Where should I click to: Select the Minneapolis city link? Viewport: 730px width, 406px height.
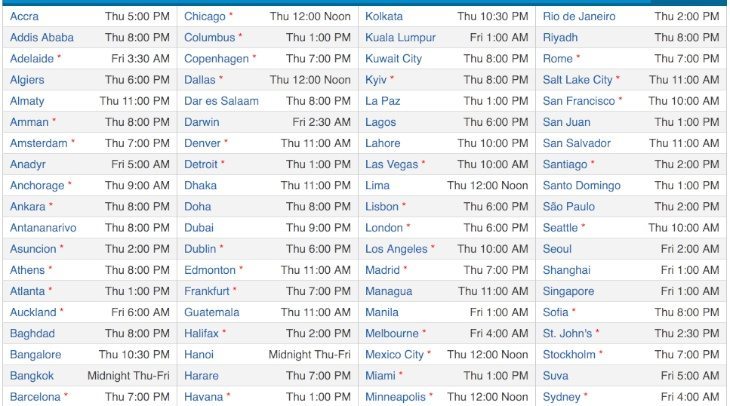pos(395,397)
